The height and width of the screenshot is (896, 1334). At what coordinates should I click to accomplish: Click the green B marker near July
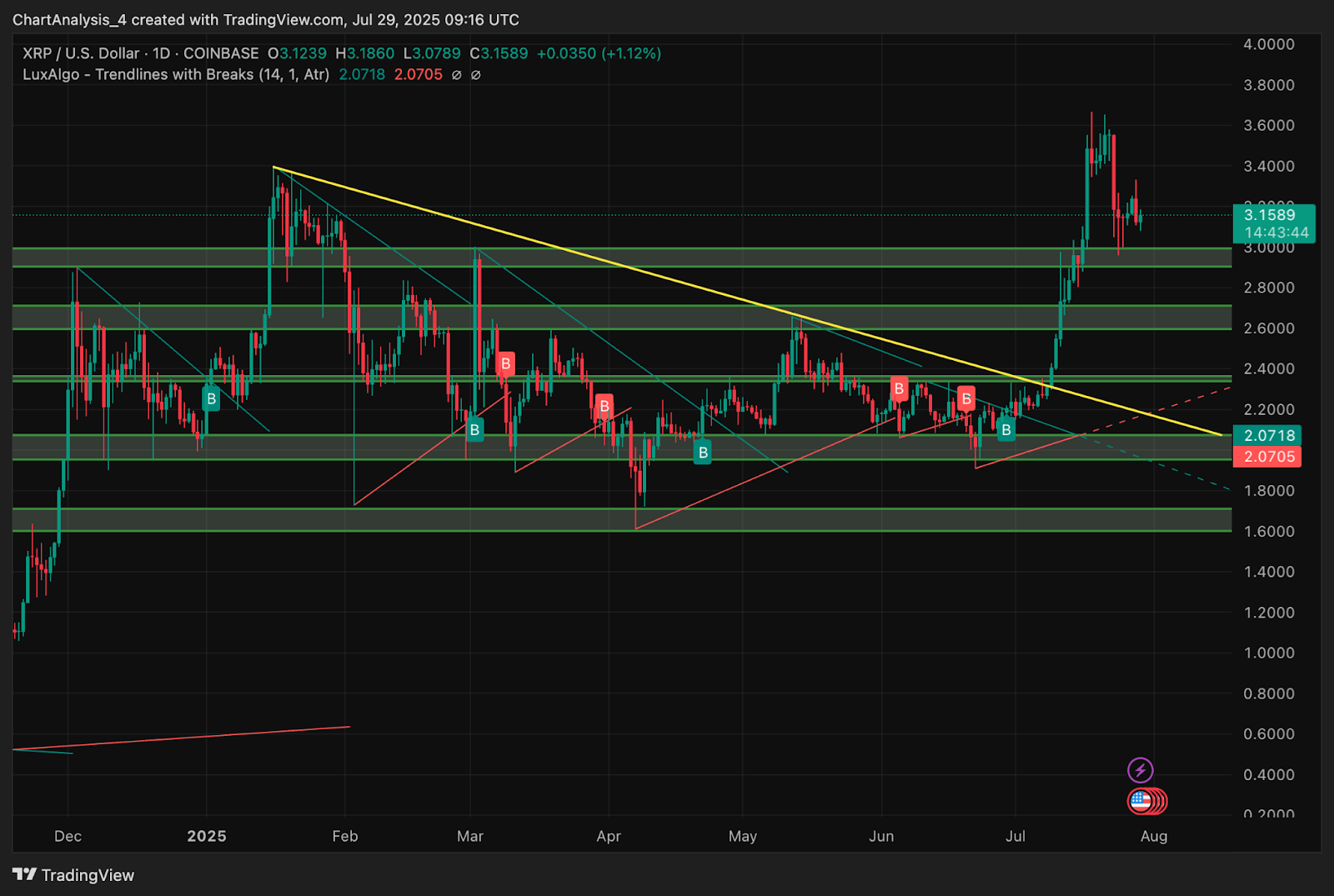pyautogui.click(x=1006, y=430)
